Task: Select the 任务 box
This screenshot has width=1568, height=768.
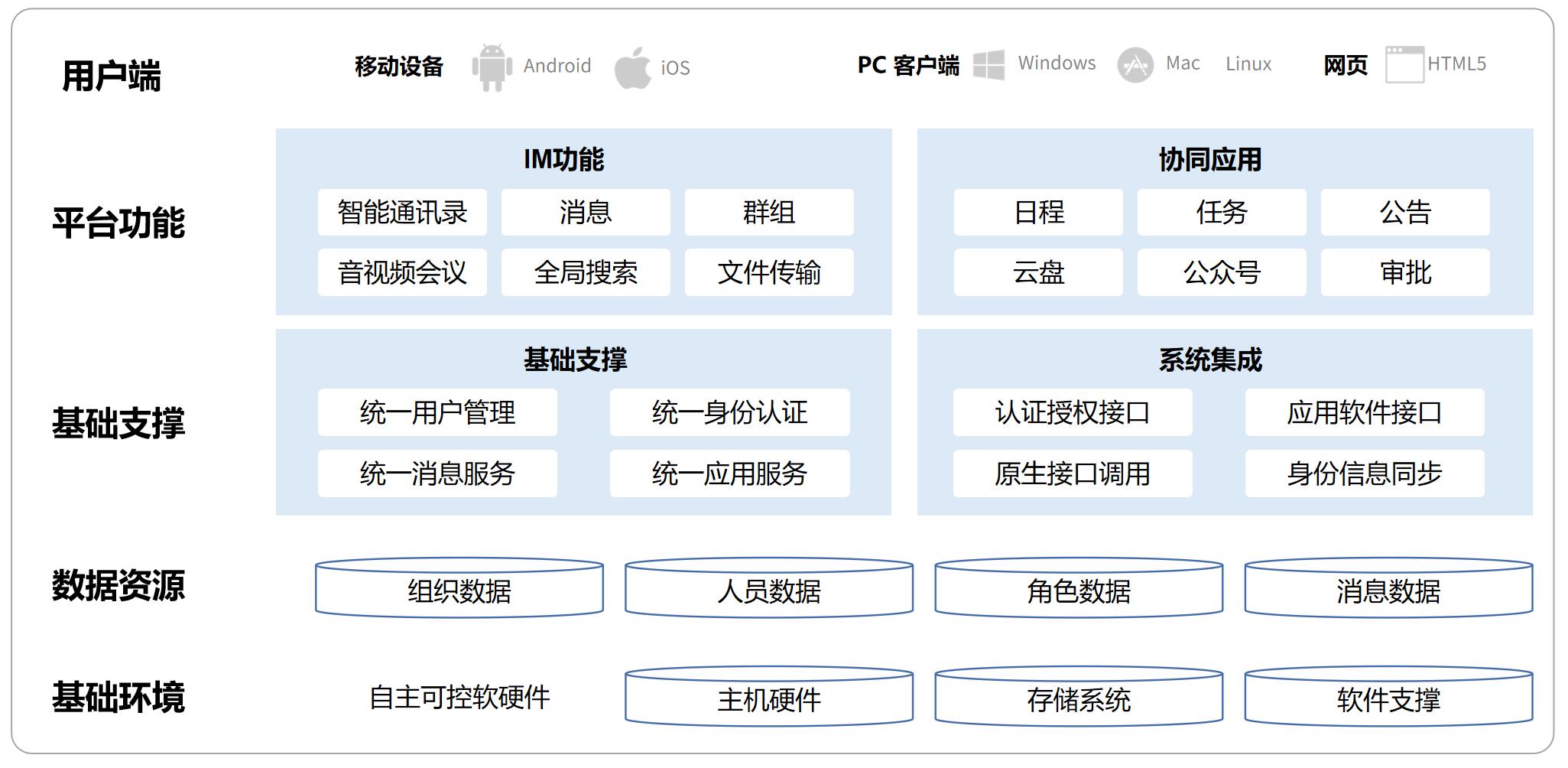Action: [1222, 212]
